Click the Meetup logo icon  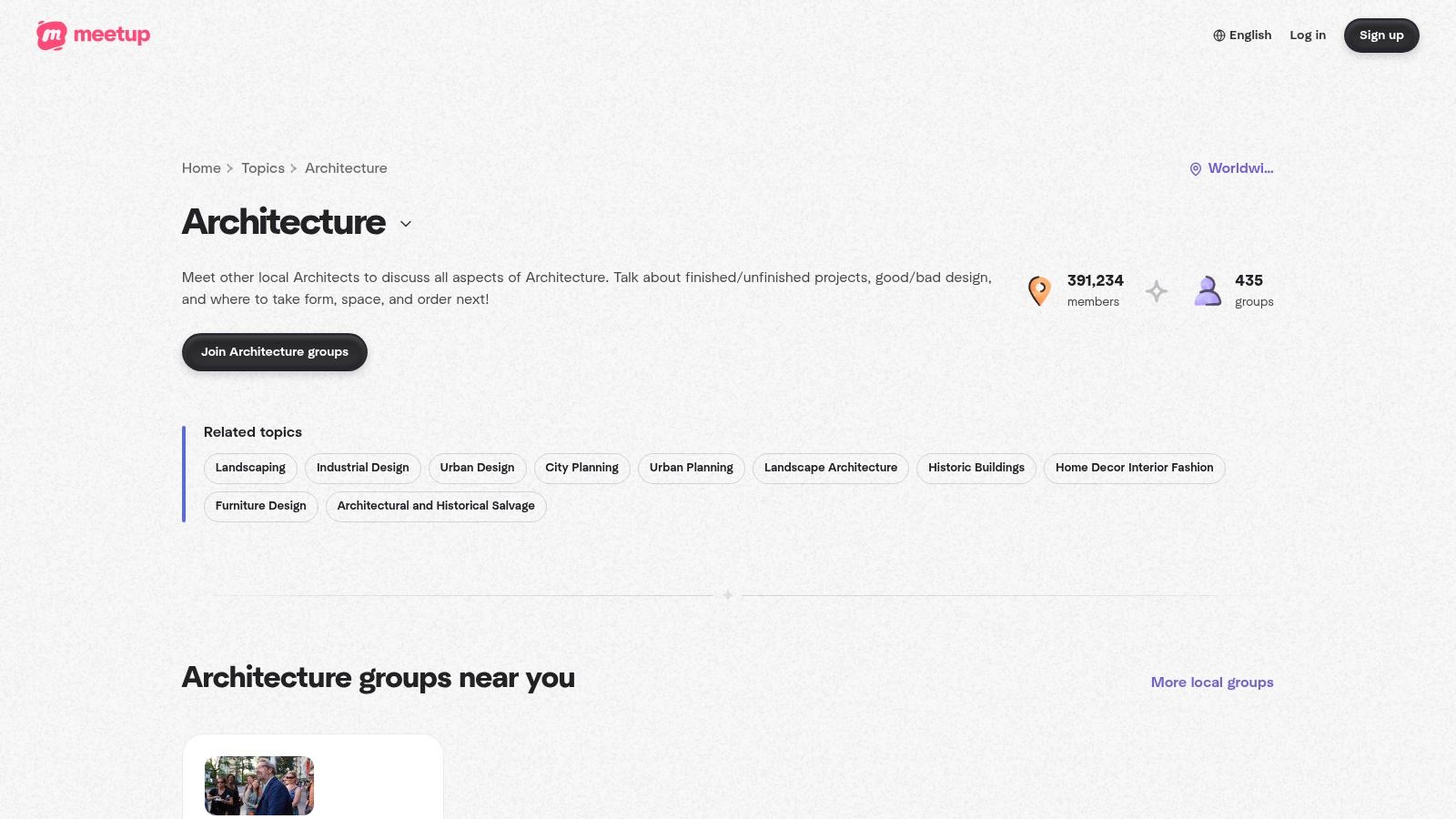52,35
